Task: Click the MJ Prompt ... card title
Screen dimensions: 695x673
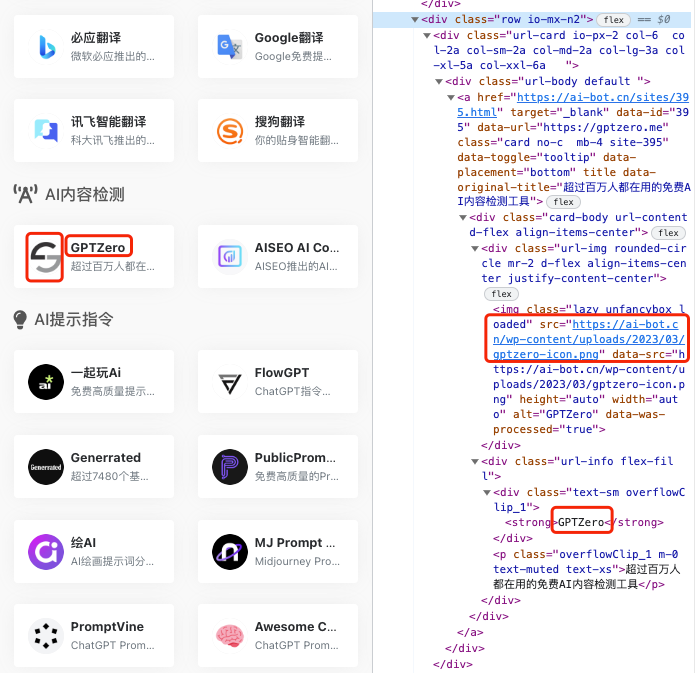Action: [295, 542]
